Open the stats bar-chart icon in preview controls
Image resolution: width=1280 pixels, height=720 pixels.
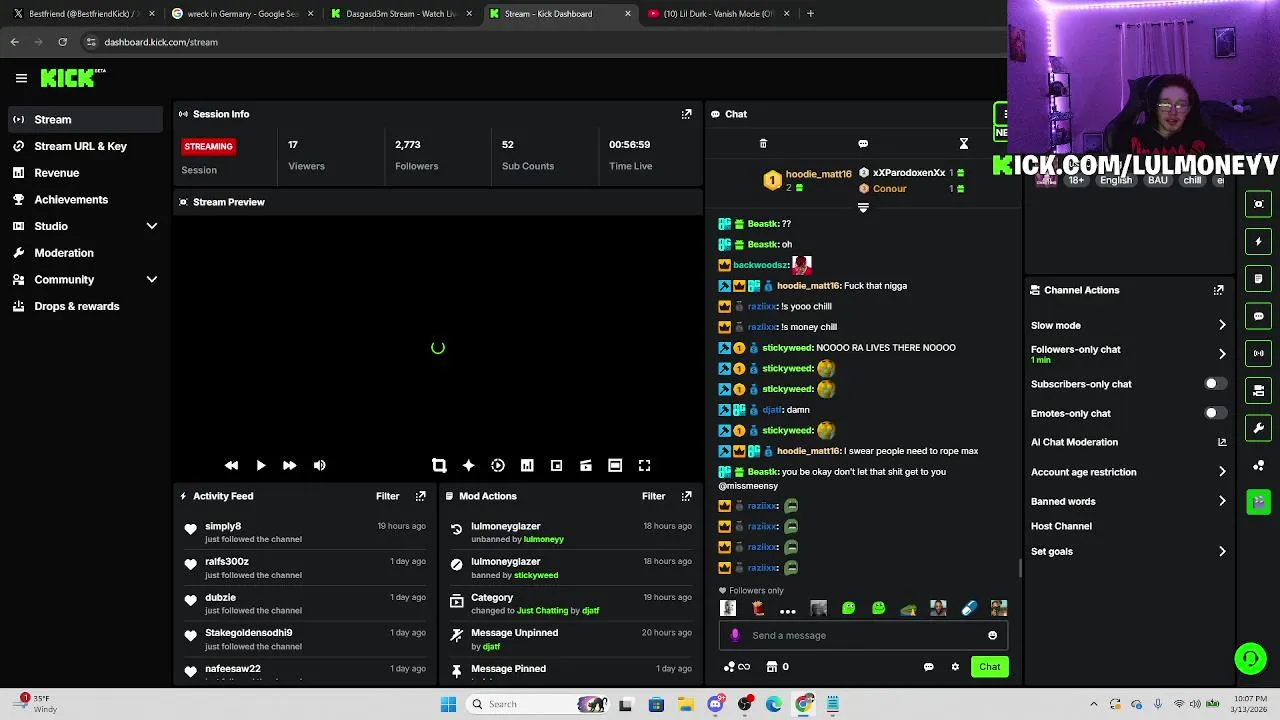tap(527, 466)
